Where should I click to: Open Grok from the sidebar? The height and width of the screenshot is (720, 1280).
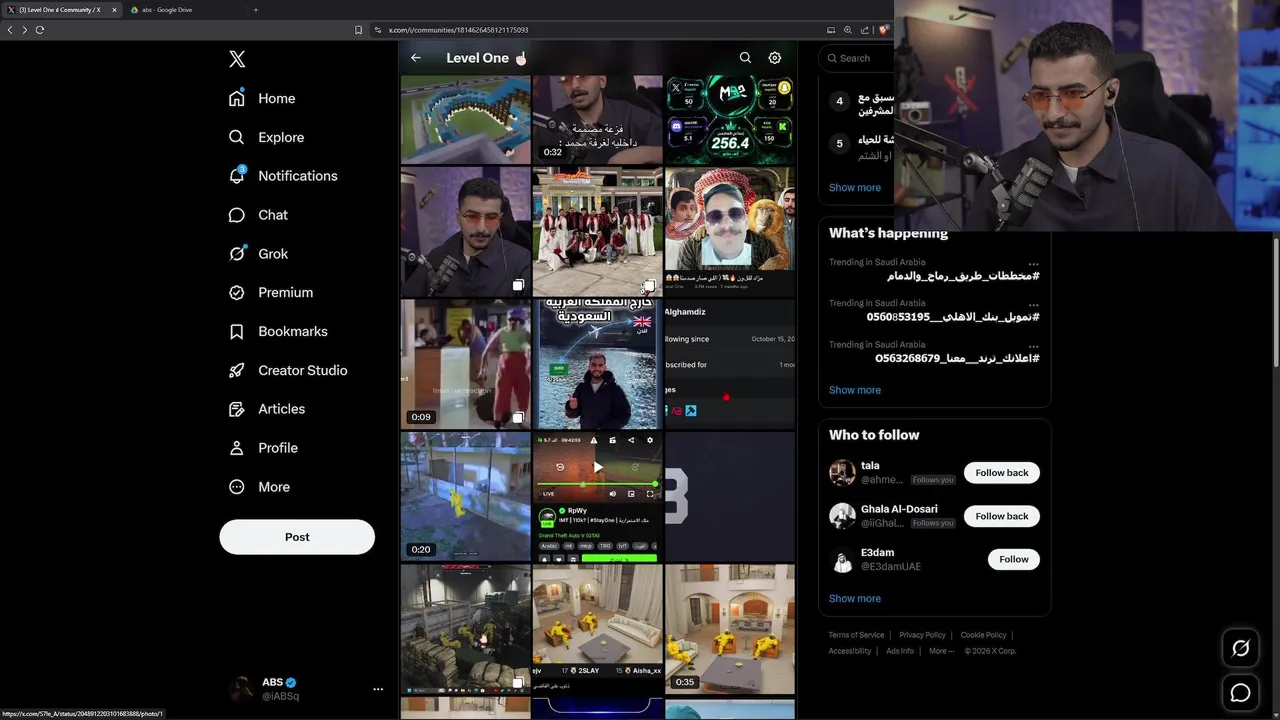point(258,254)
